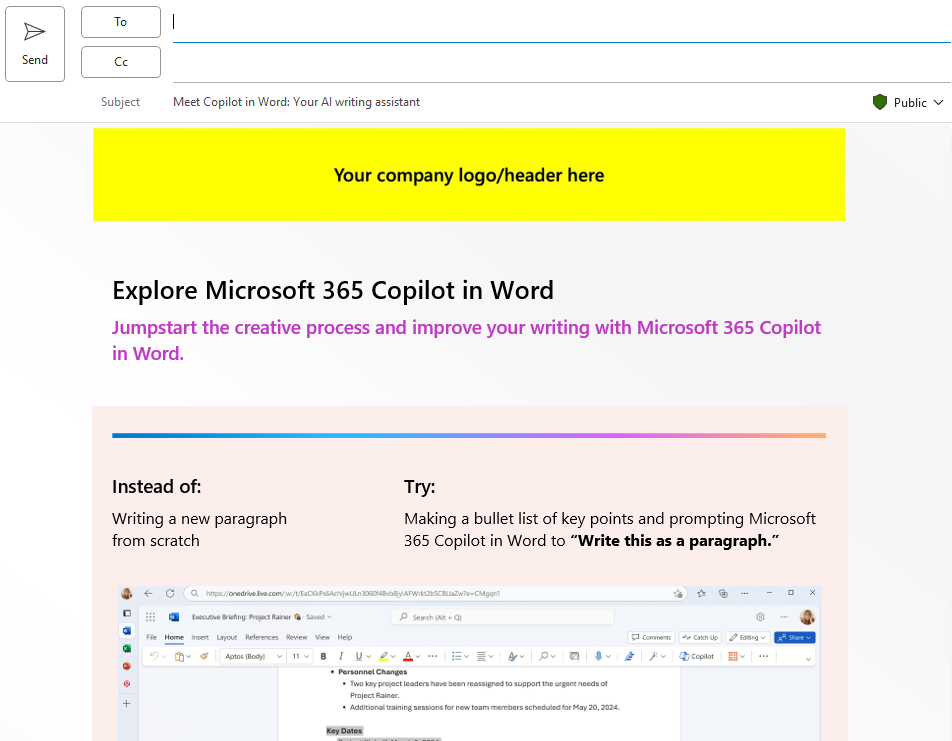Click the Find magnifier icon in embedded ribbon

tap(544, 656)
